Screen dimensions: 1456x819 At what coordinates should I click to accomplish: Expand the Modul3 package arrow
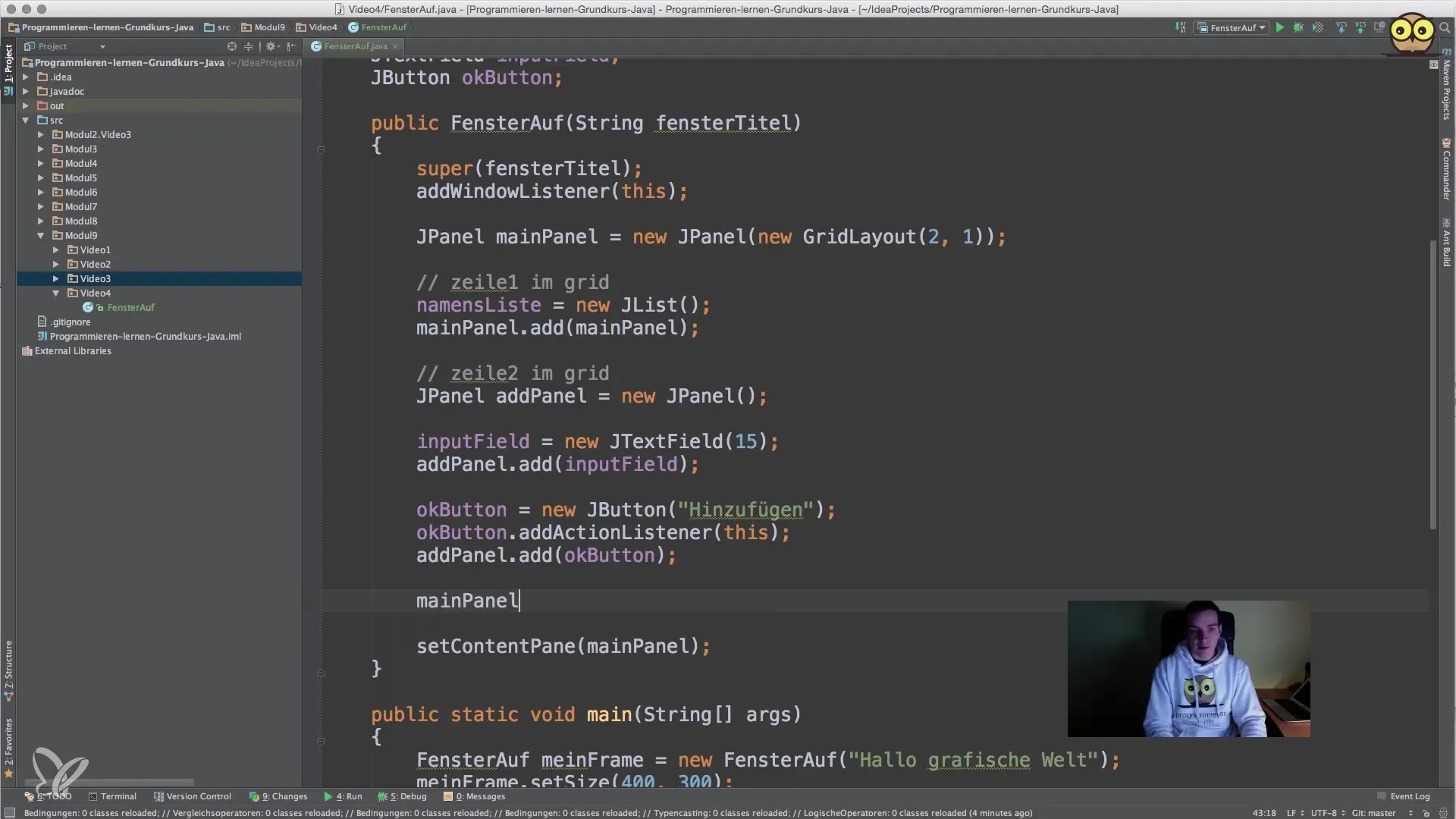point(41,149)
